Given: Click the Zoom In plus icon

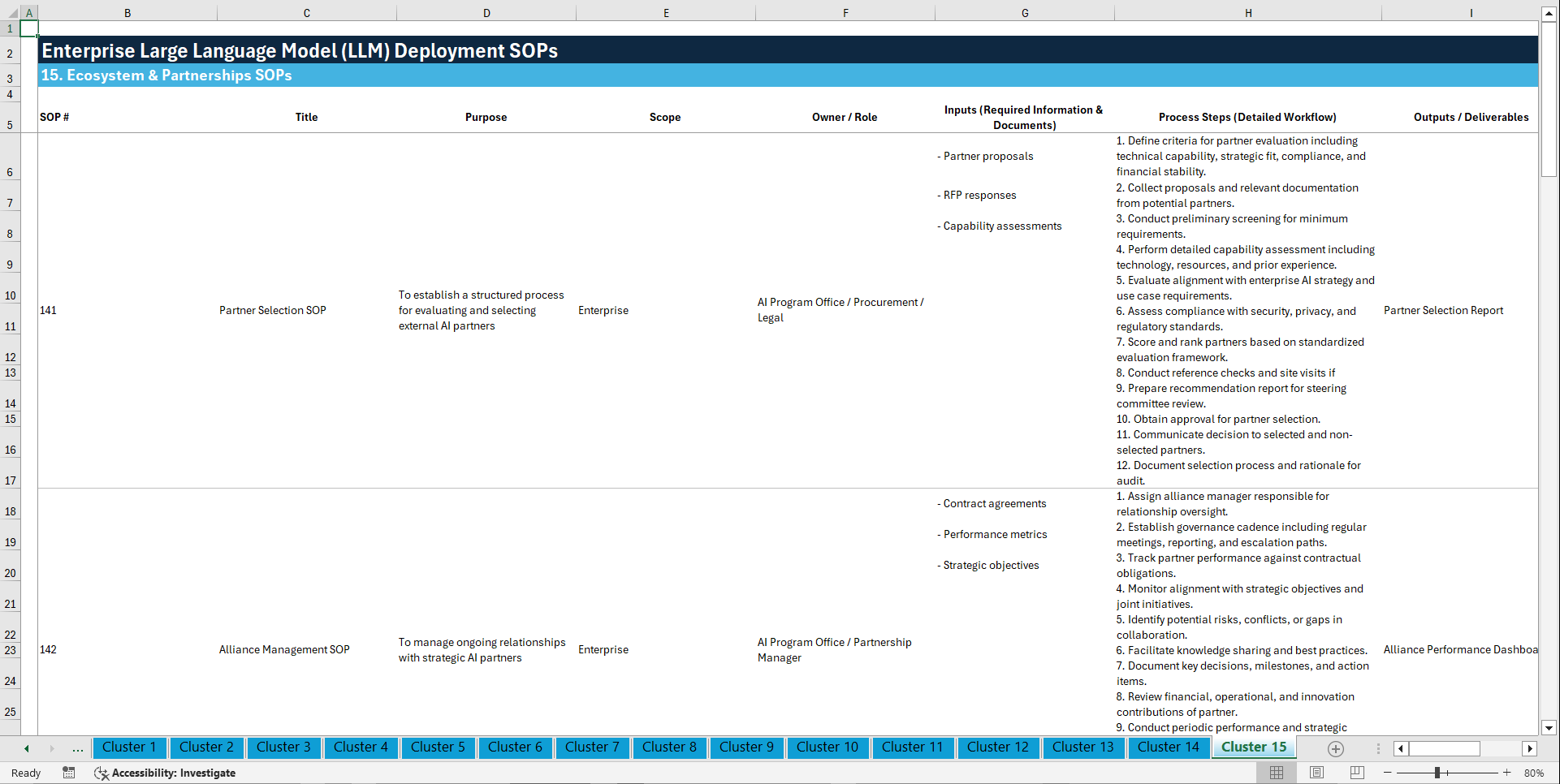Looking at the screenshot, I should (x=1508, y=772).
